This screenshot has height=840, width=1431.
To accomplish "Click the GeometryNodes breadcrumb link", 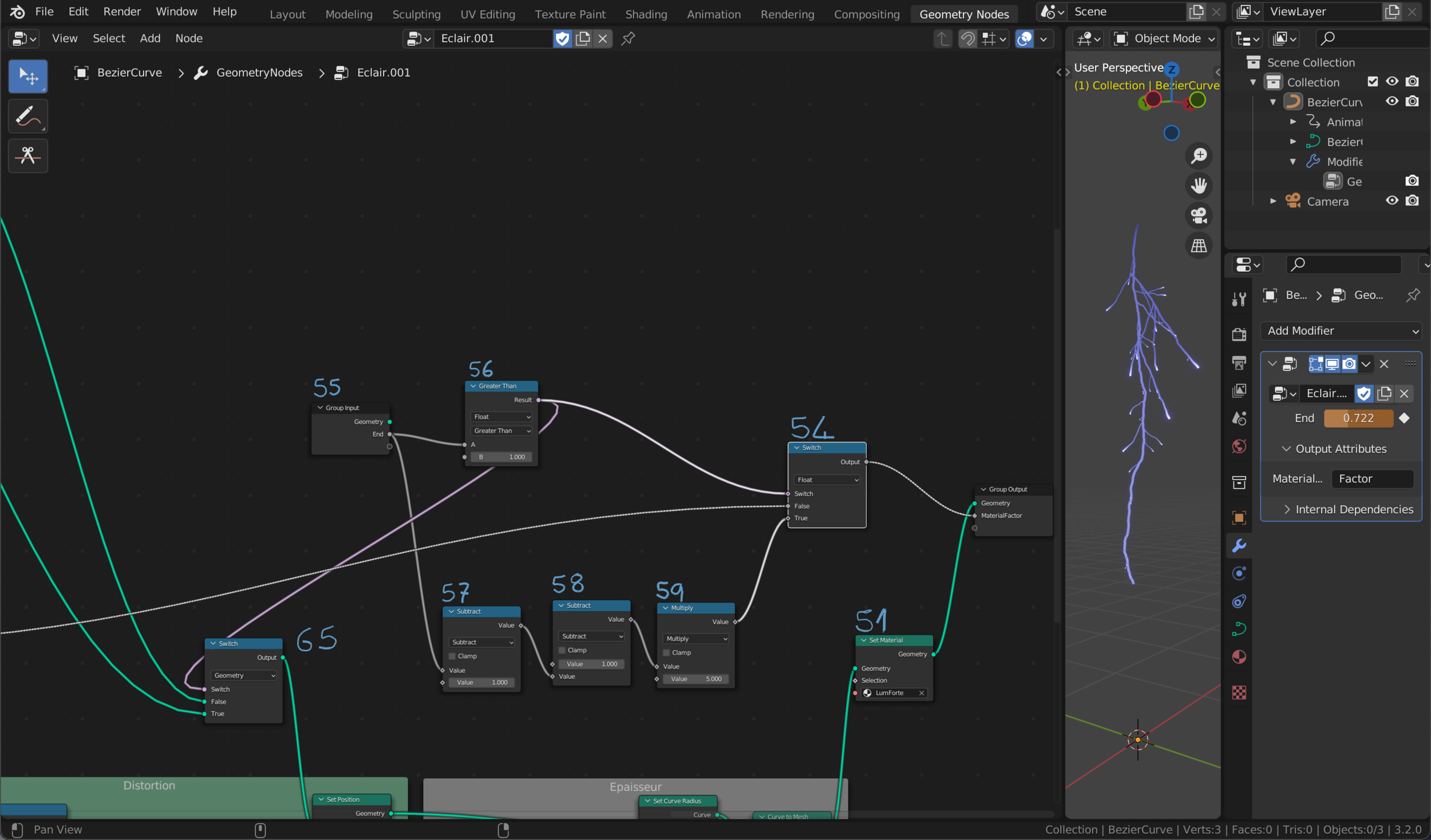I will coord(259,73).
